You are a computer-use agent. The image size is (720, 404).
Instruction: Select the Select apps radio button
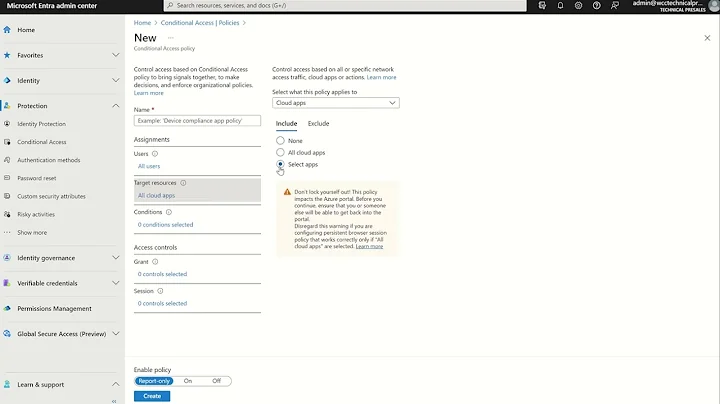pos(280,164)
